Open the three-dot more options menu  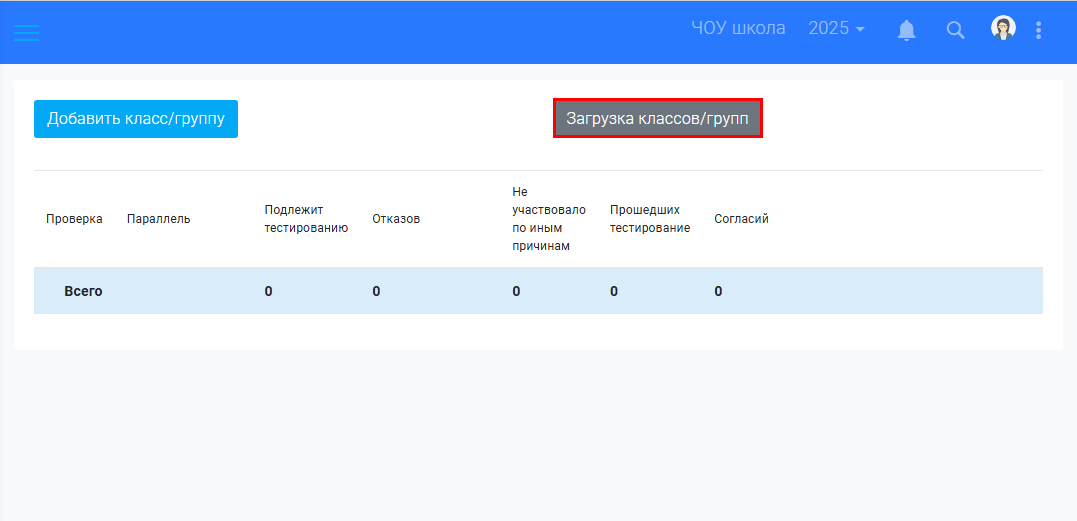(x=1039, y=30)
